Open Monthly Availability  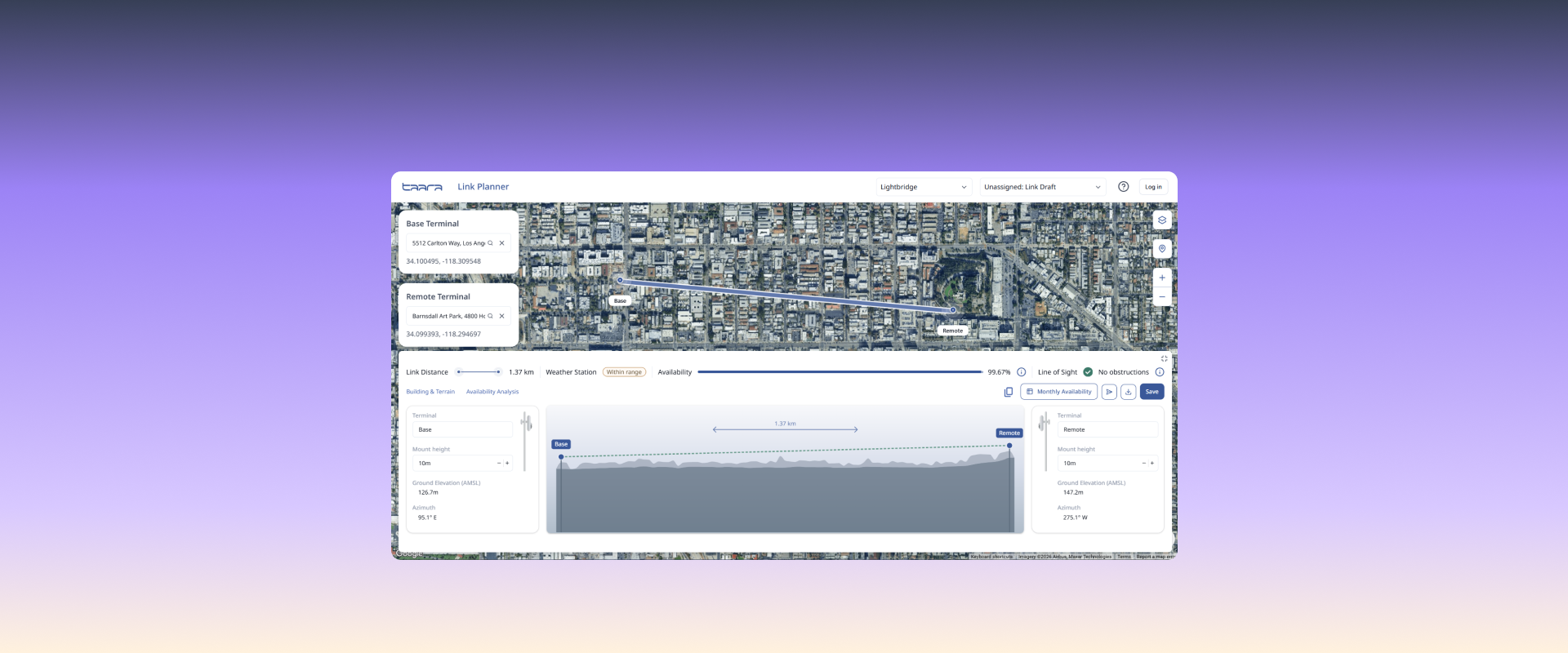pos(1058,392)
